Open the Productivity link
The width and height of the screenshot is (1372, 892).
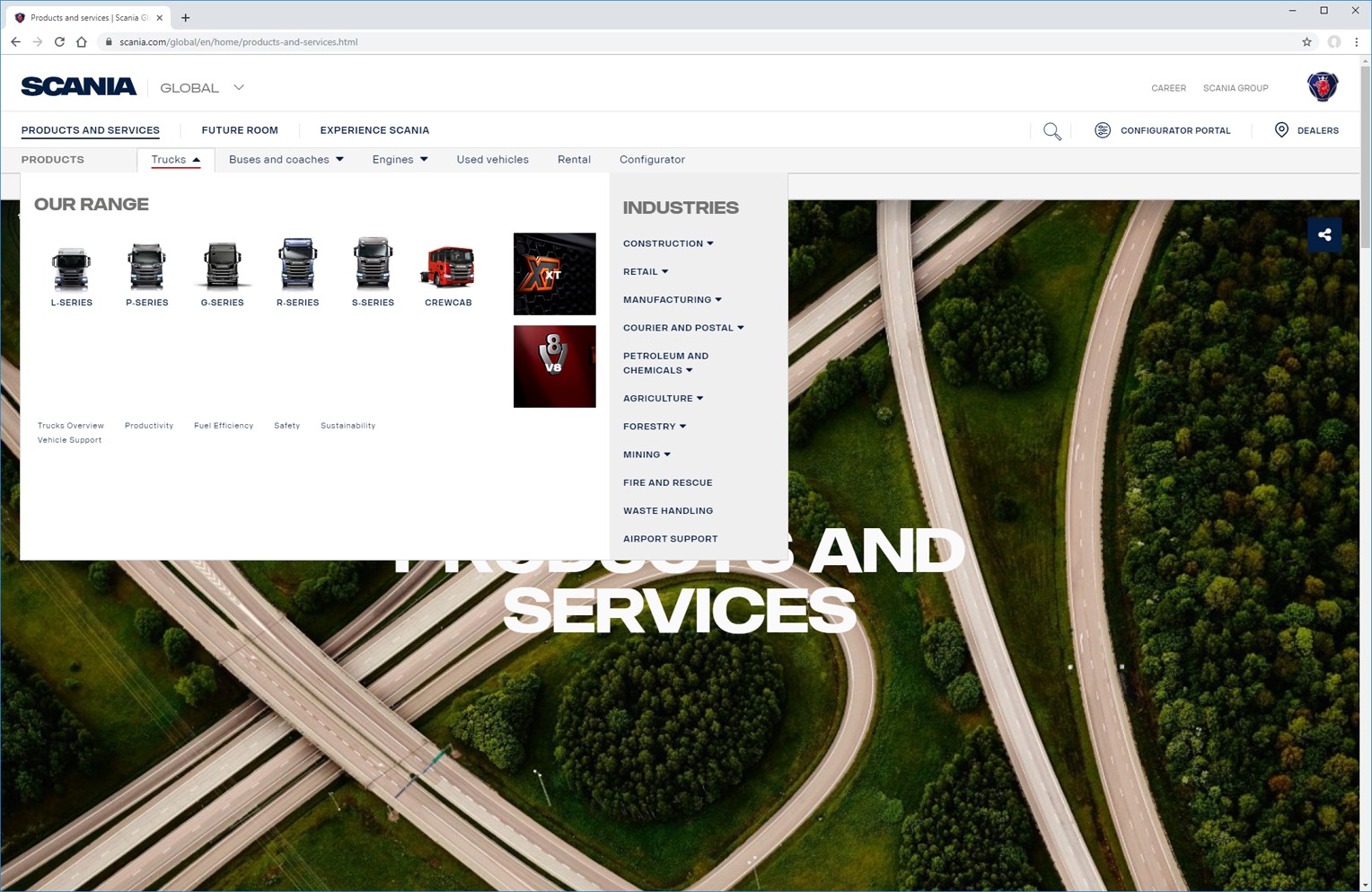149,426
